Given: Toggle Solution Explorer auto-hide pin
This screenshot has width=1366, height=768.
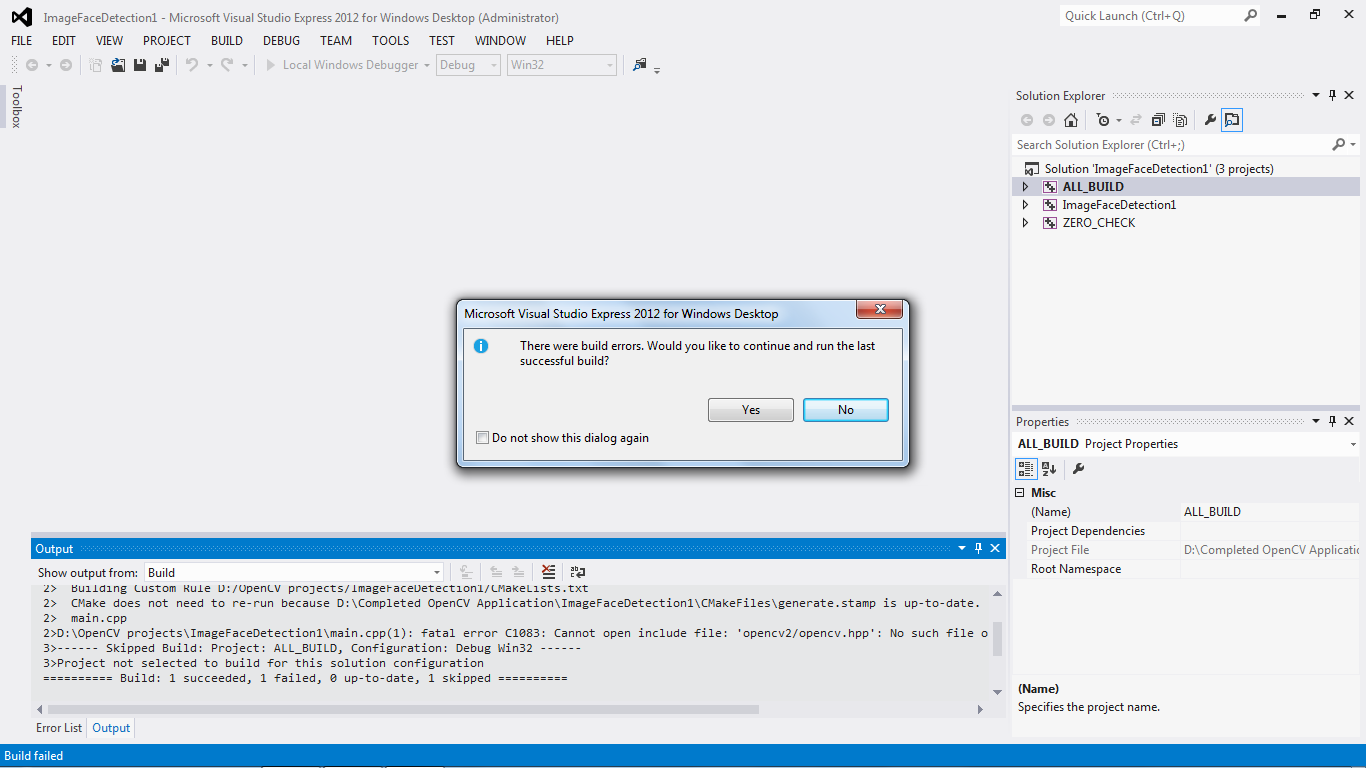Looking at the screenshot, I should [1332, 96].
